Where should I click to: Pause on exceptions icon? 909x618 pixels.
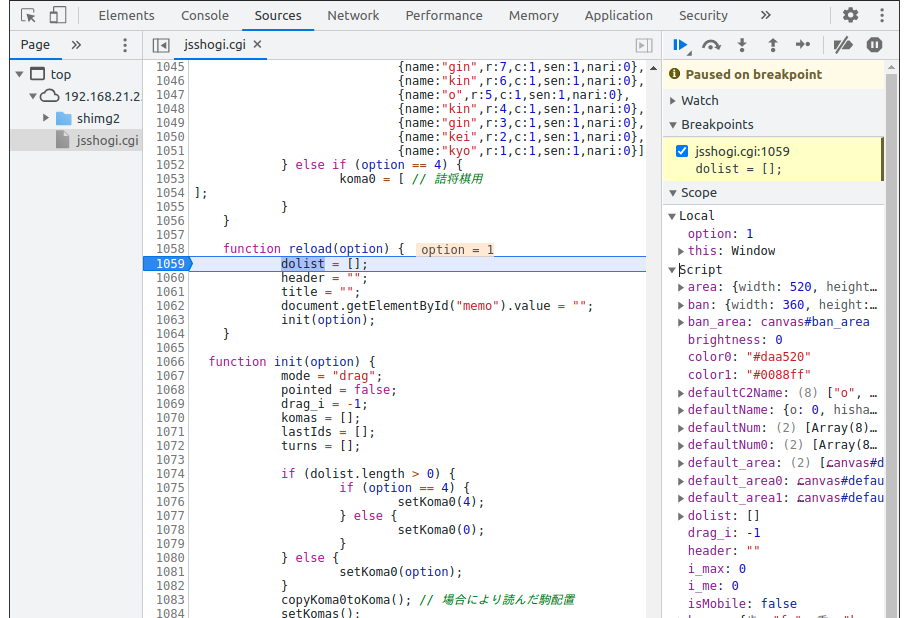click(875, 45)
